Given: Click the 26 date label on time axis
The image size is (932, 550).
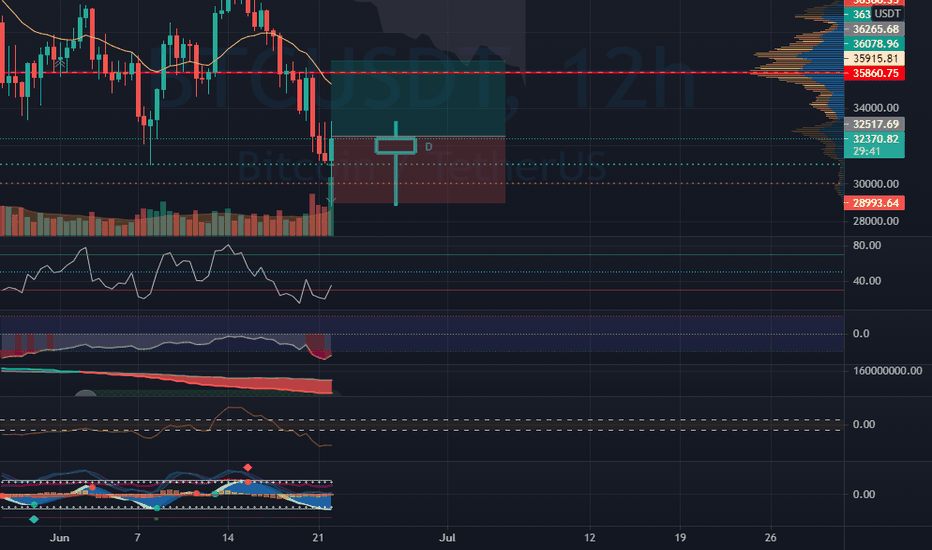Looking at the screenshot, I should point(770,538).
